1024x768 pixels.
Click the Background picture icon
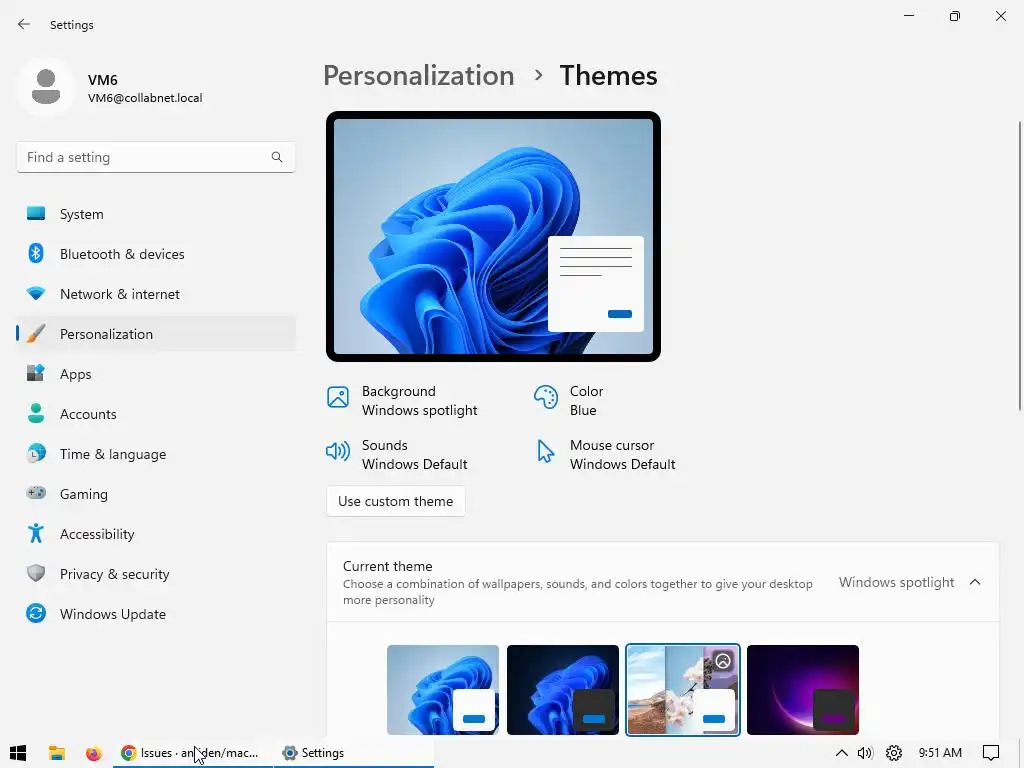pos(338,397)
